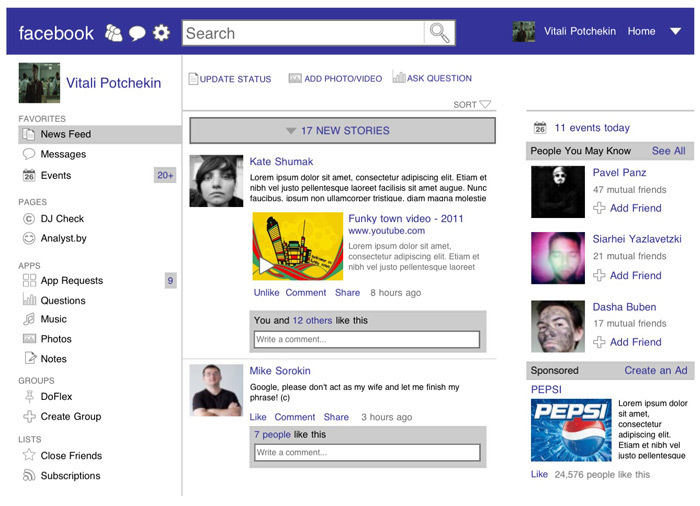Click calendar icon next to 11 events today
The height and width of the screenshot is (506, 700).
(x=540, y=128)
